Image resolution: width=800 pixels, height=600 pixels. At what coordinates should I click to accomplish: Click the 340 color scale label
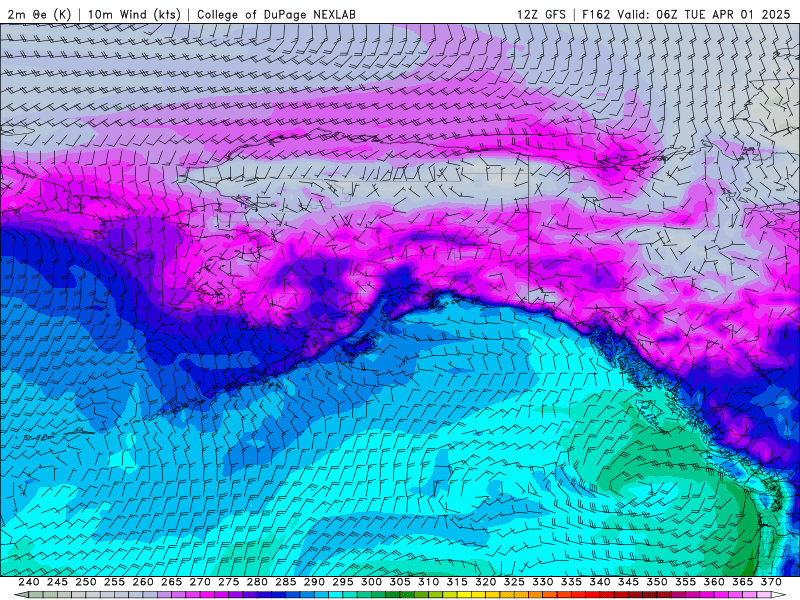600,582
